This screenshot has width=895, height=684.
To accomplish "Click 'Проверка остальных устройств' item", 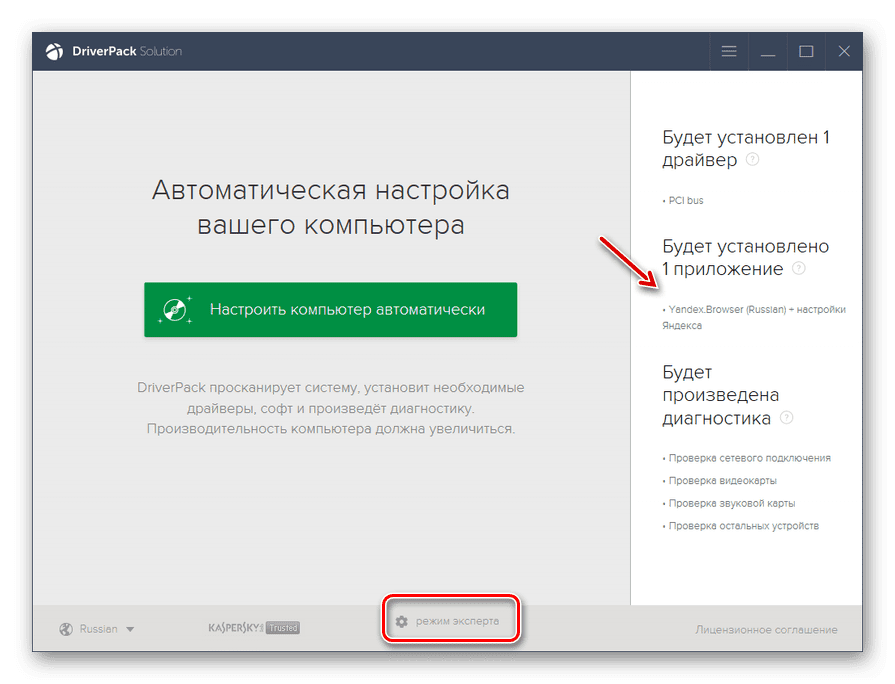I will tap(741, 526).
